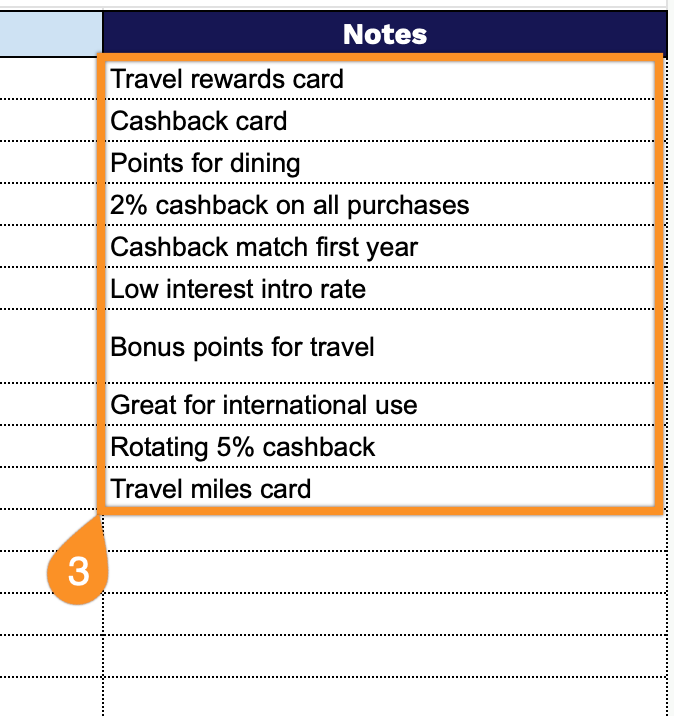Click the orange step 3 badge
The image size is (674, 716).
tap(78, 571)
